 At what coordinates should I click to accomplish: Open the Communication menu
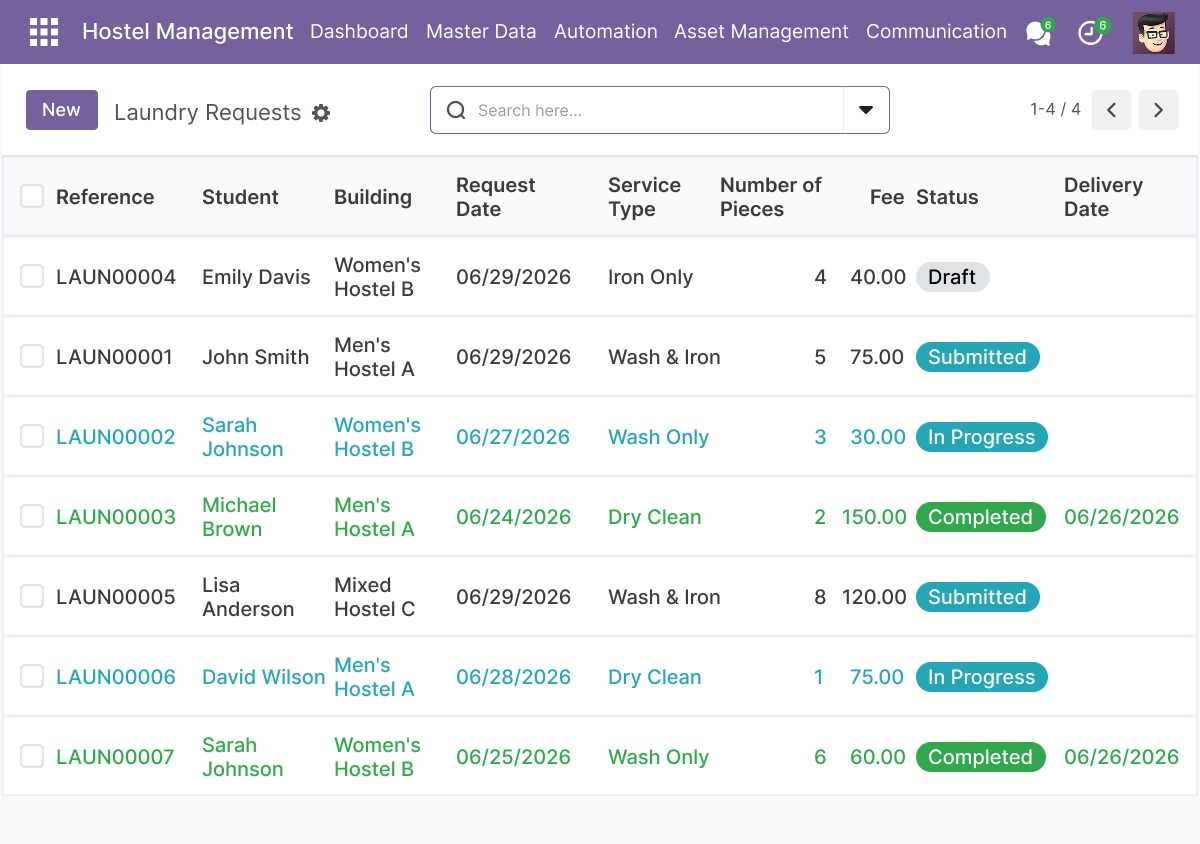click(936, 32)
